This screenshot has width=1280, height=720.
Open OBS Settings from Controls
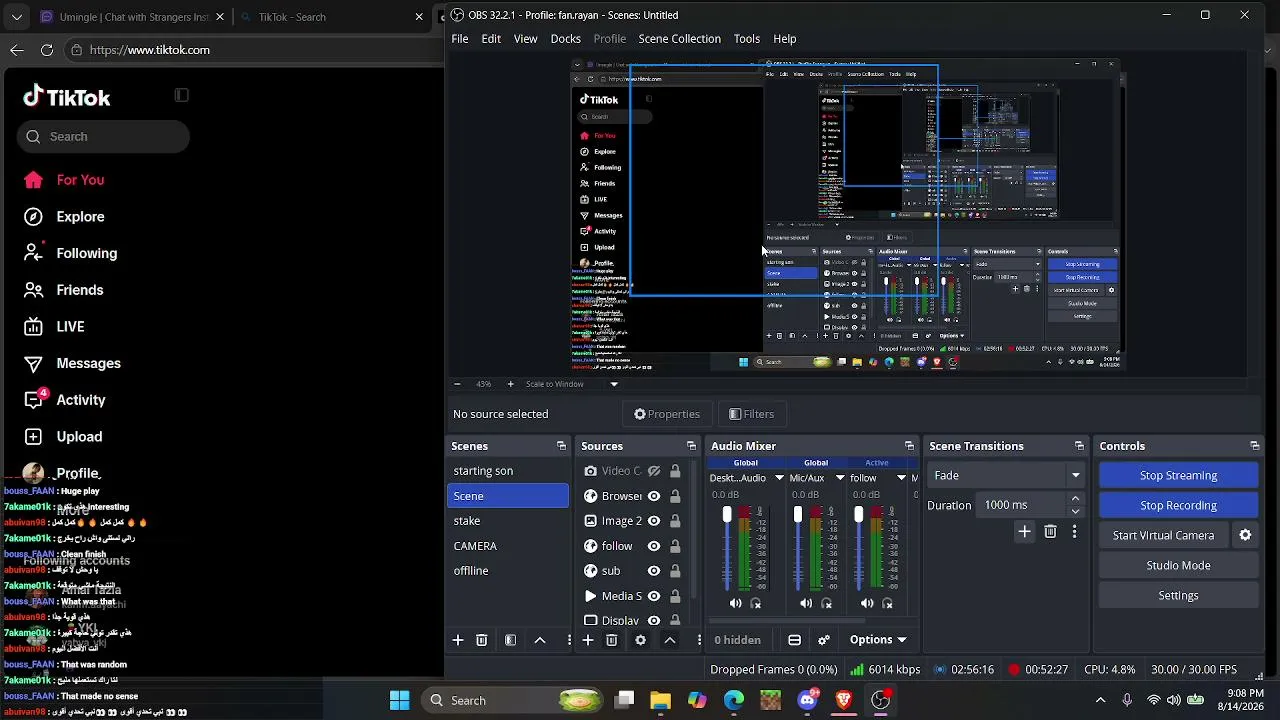coord(1178,596)
